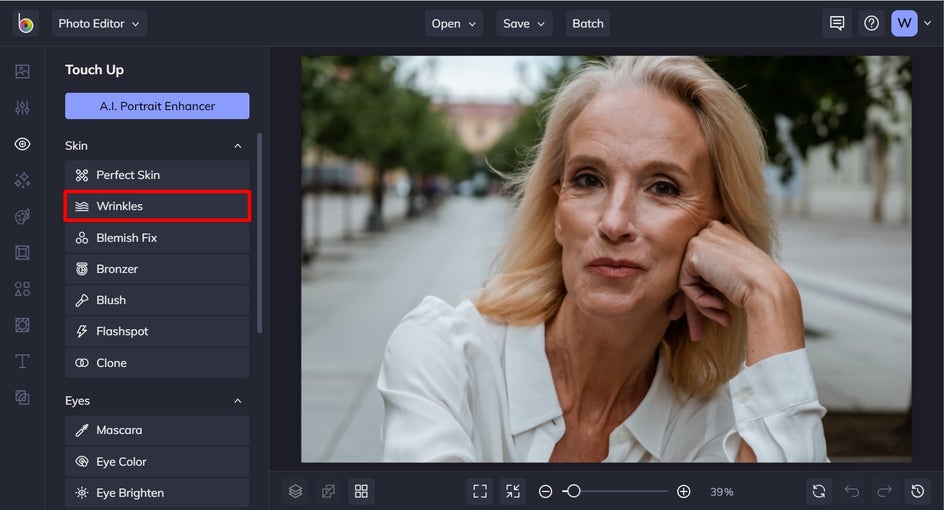Click the Touch Up heading

click(95, 70)
